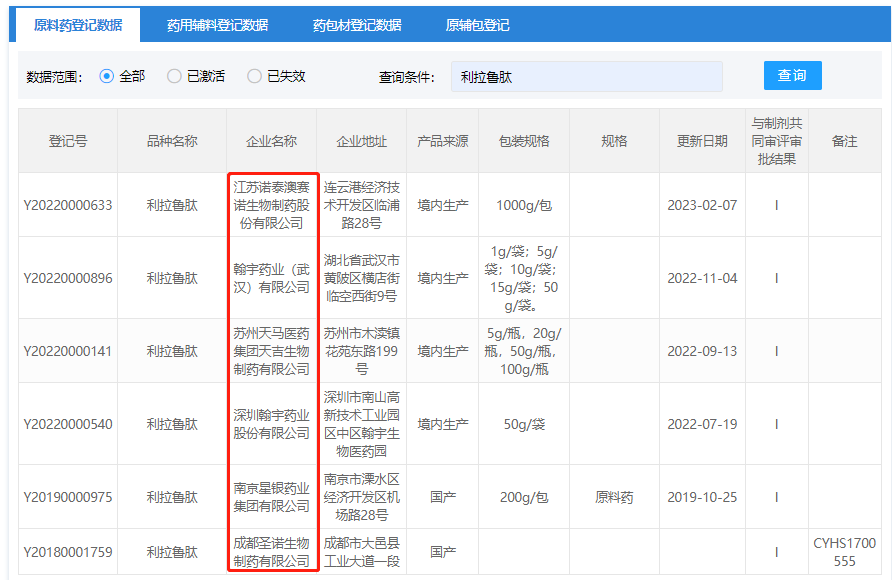This screenshot has height=580, width=892.
Task: Click 国产 source in Y20190000975 row
Action: click(x=443, y=497)
